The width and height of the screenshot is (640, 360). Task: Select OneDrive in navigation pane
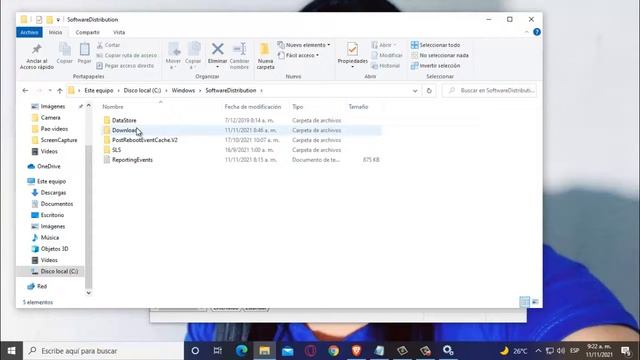coord(49,167)
